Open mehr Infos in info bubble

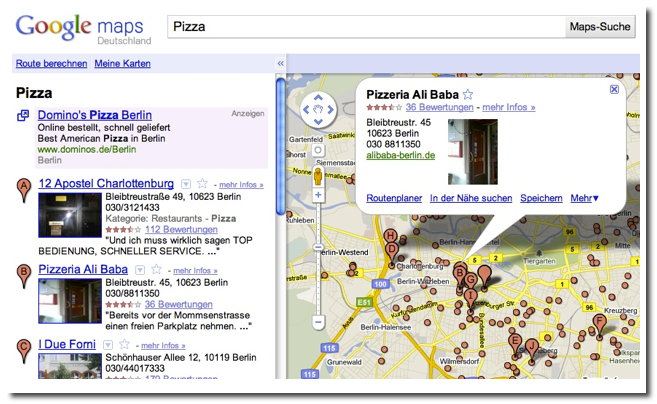509,107
